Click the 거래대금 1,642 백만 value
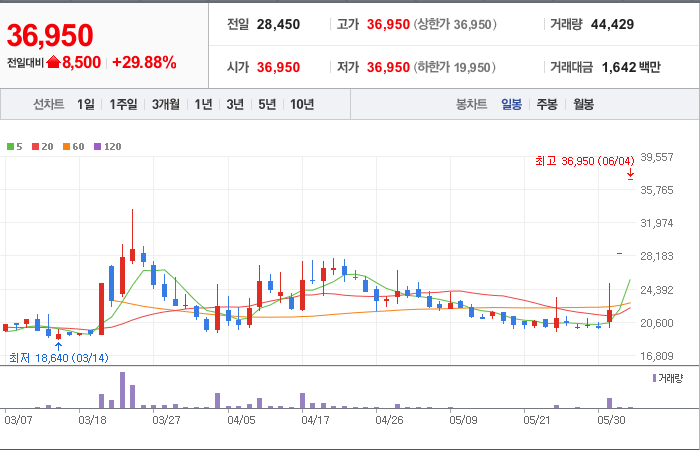Viewport: 700px width, 450px height. coord(631,67)
